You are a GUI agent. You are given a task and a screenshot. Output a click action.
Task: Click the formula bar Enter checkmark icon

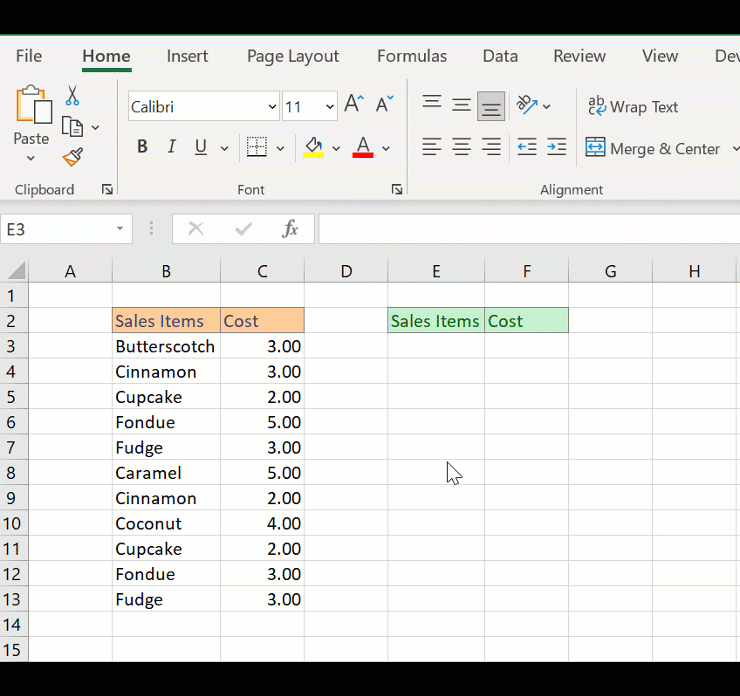244,229
